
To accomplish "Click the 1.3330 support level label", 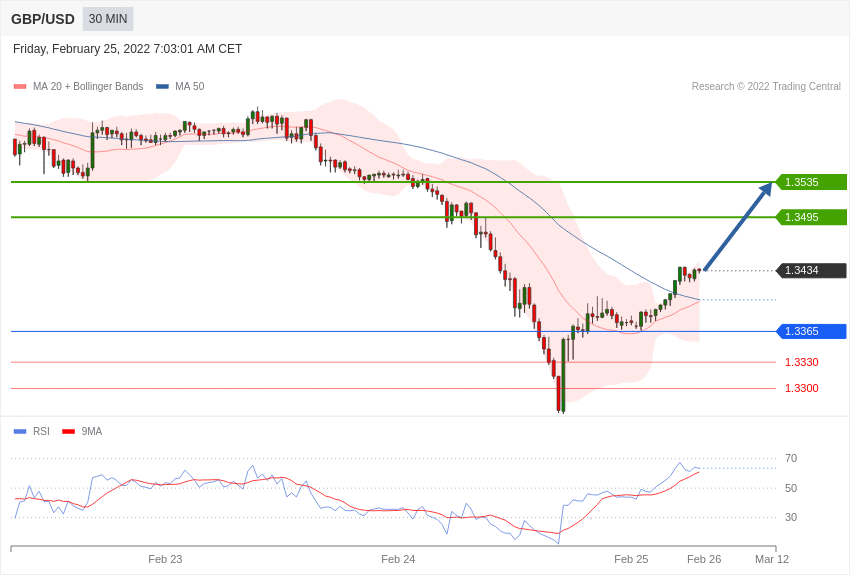I will pyautogui.click(x=802, y=362).
